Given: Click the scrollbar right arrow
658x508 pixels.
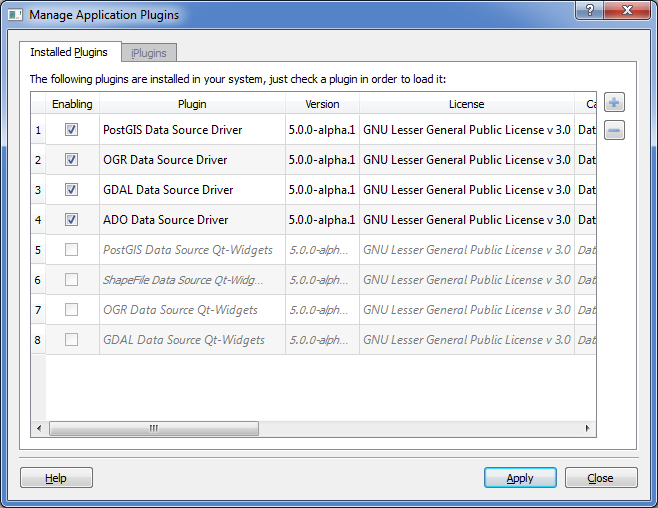Looking at the screenshot, I should [588, 428].
